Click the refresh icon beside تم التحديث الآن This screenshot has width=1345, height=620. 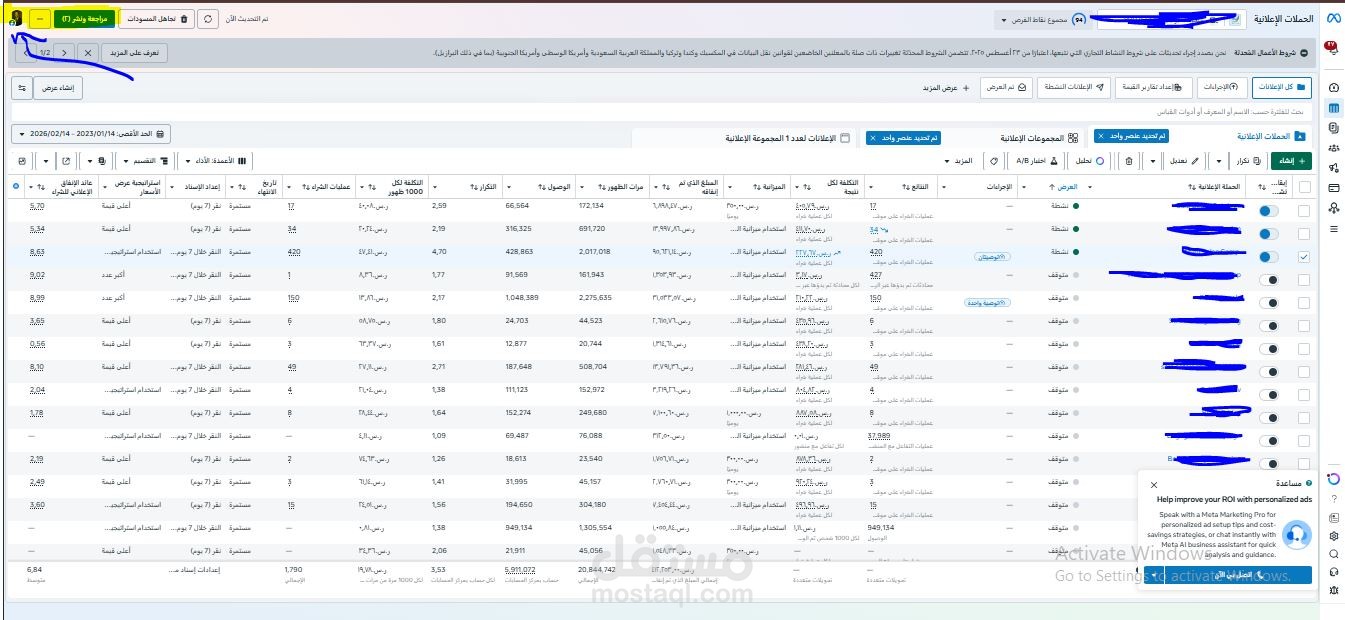[208, 19]
